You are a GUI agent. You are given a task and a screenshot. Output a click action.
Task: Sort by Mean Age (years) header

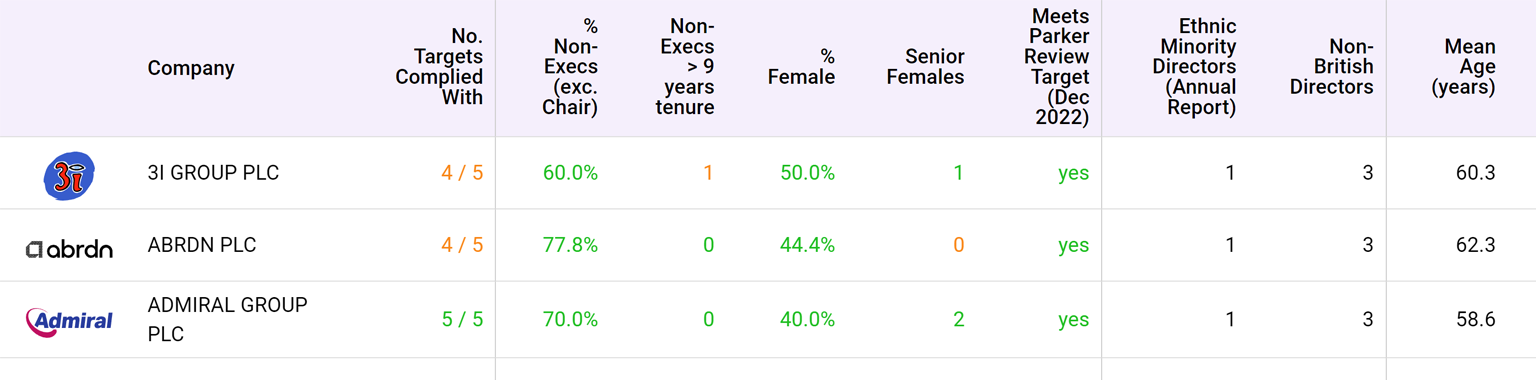coord(1463,67)
